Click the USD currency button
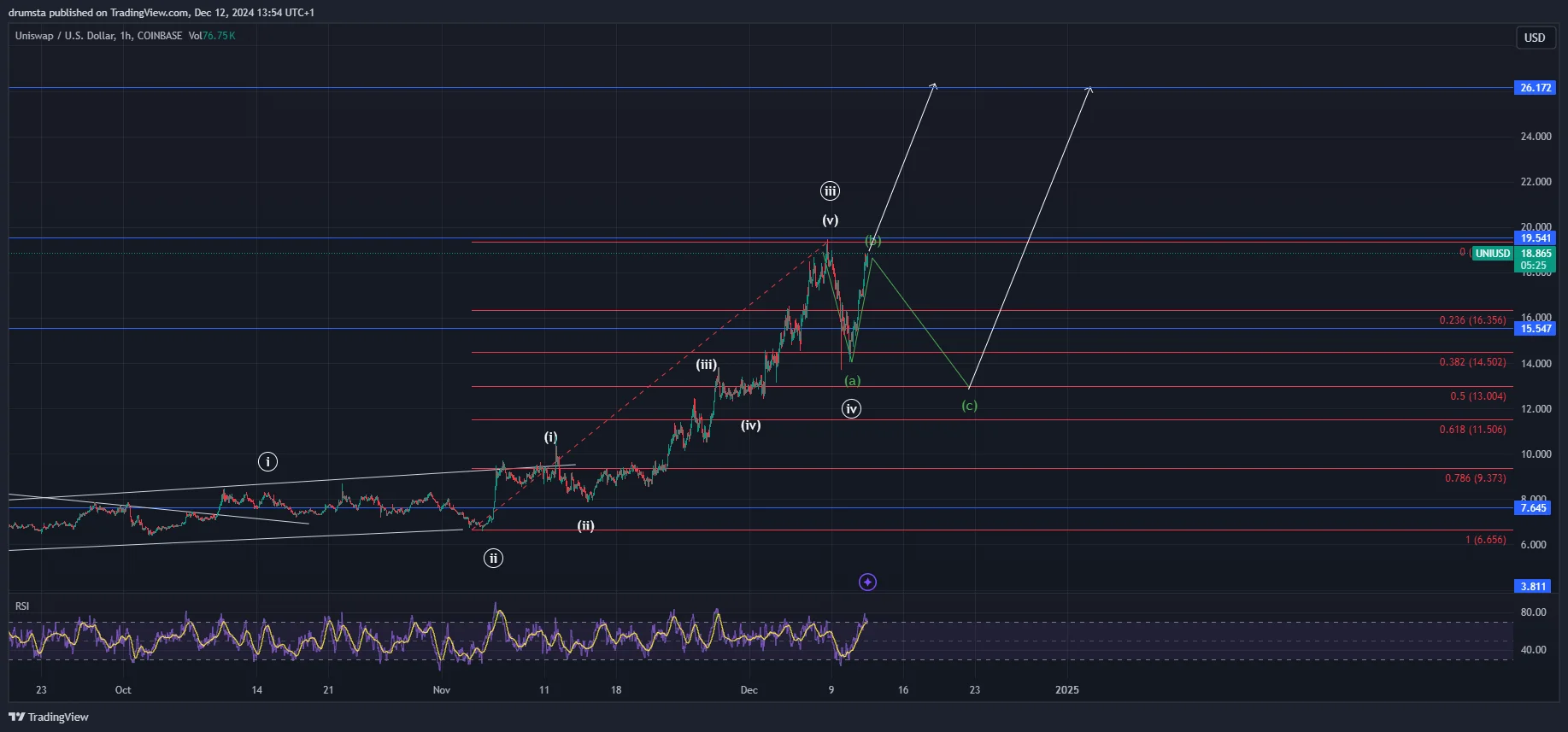This screenshot has height=732, width=1568. pyautogui.click(x=1535, y=38)
